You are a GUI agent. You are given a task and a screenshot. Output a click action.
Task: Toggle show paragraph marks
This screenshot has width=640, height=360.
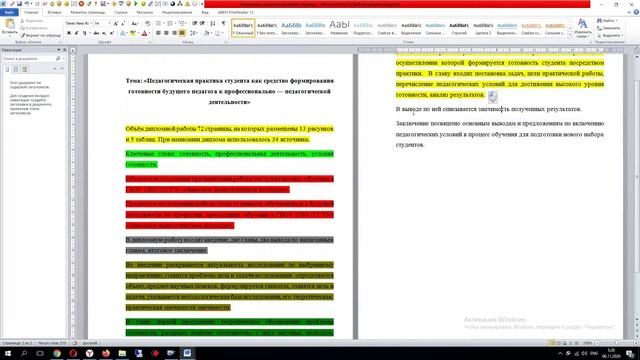223,24
